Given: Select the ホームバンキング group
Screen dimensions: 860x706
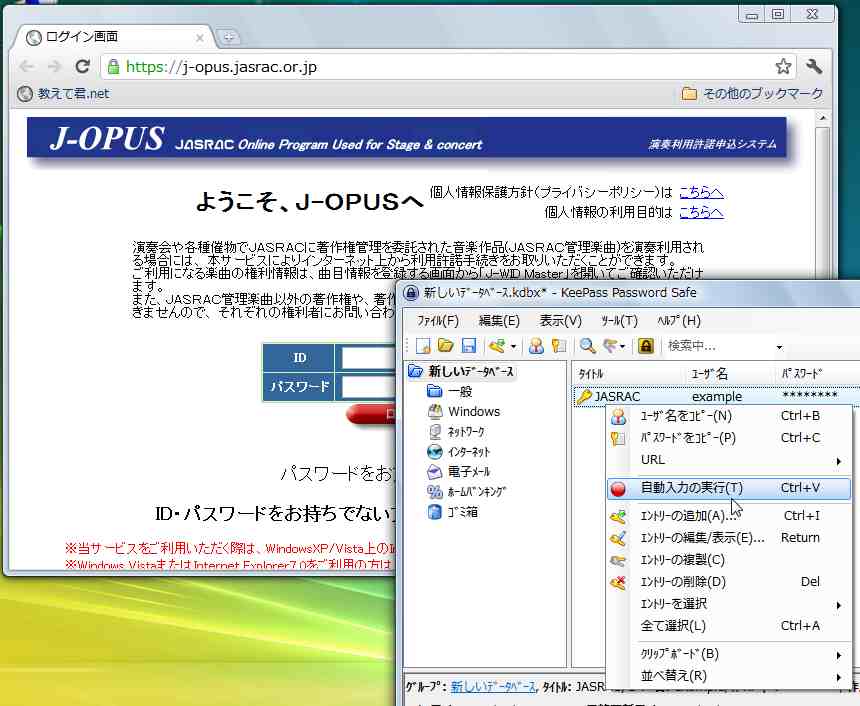Looking at the screenshot, I should [467, 492].
